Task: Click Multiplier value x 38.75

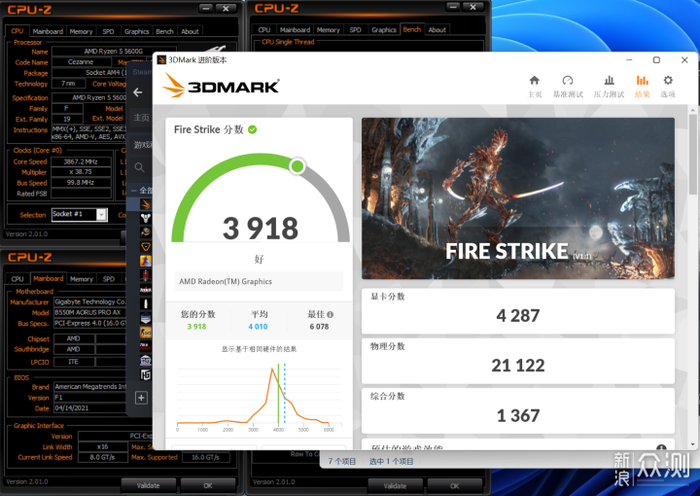Action: coord(81,172)
